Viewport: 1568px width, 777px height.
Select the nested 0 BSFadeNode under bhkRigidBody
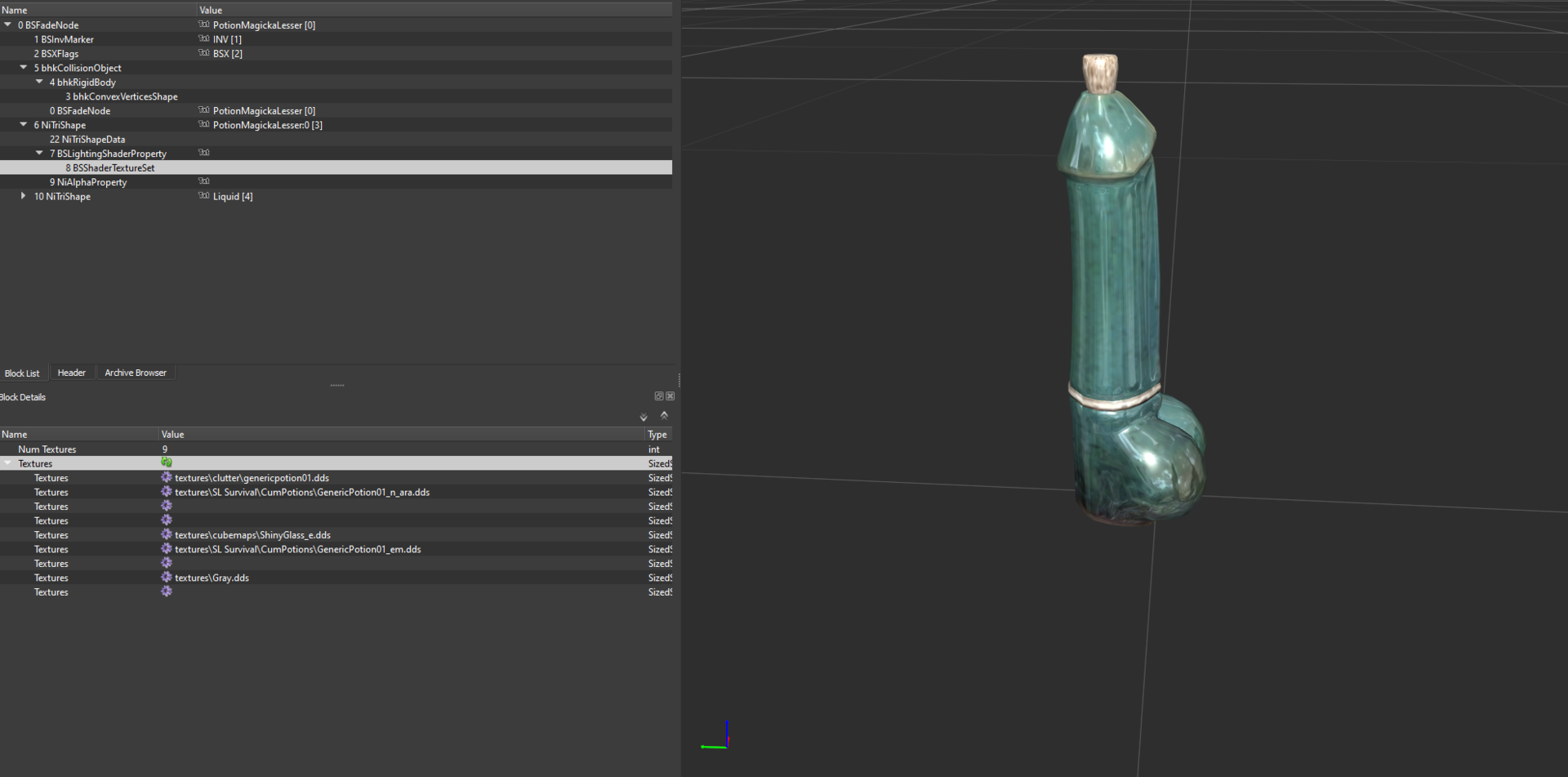(80, 111)
